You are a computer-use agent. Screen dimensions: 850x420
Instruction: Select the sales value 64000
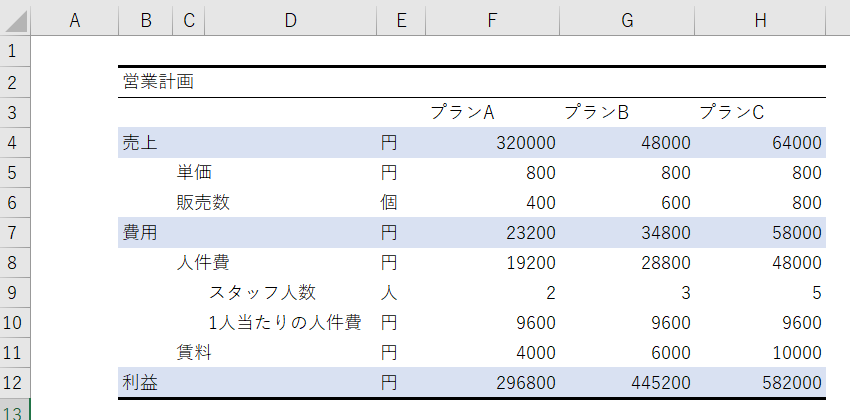[x=797, y=143]
